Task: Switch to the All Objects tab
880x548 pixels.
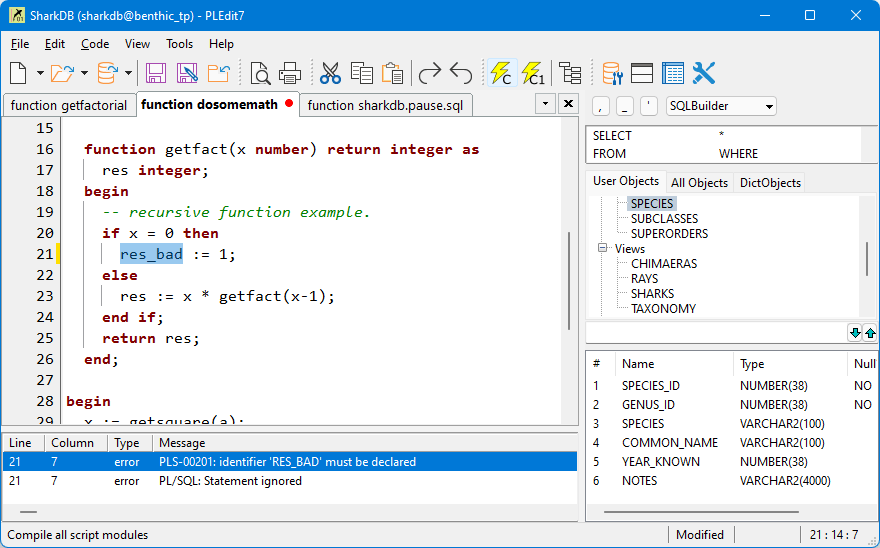Action: 699,183
